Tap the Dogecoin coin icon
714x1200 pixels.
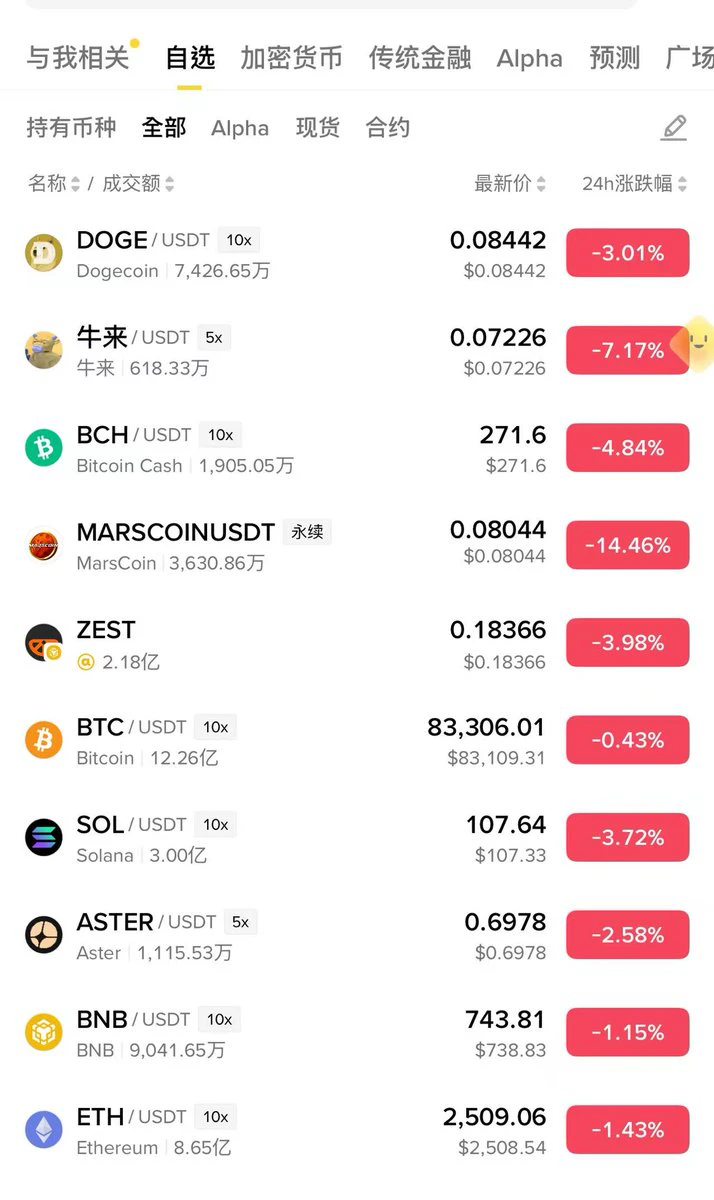(x=44, y=252)
